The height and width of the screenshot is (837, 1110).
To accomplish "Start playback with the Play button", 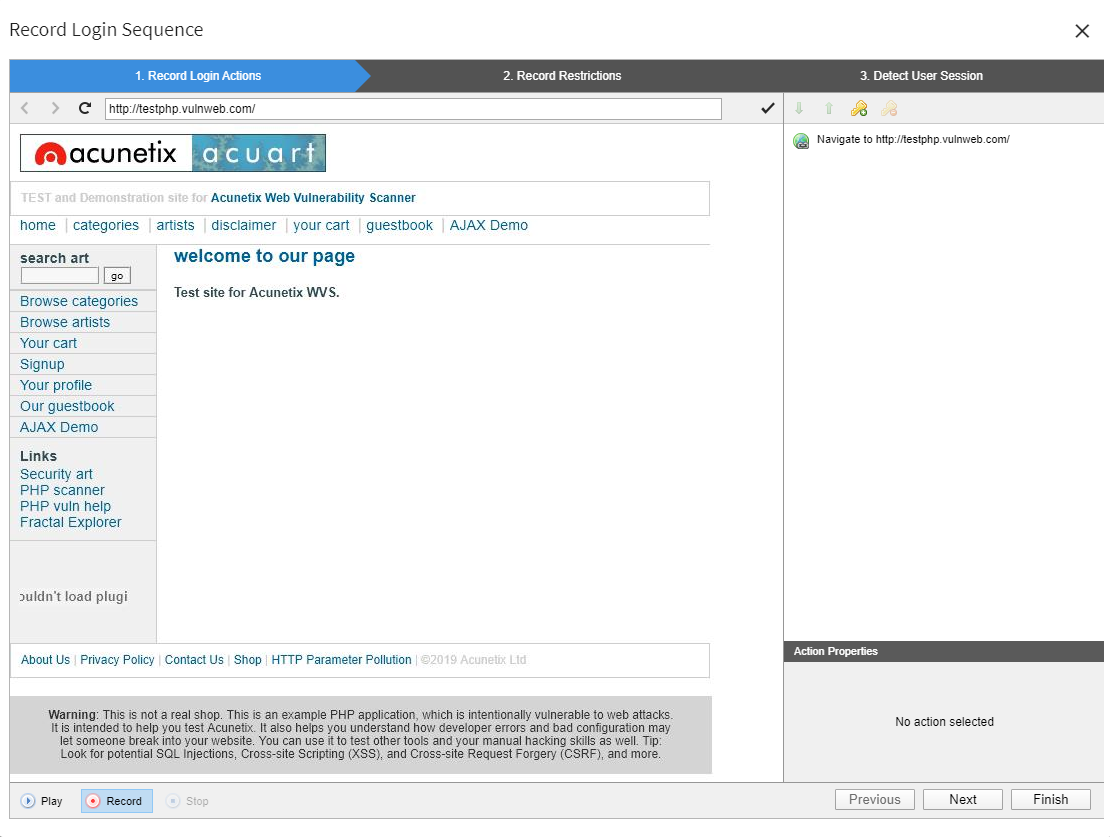I will 42,801.
